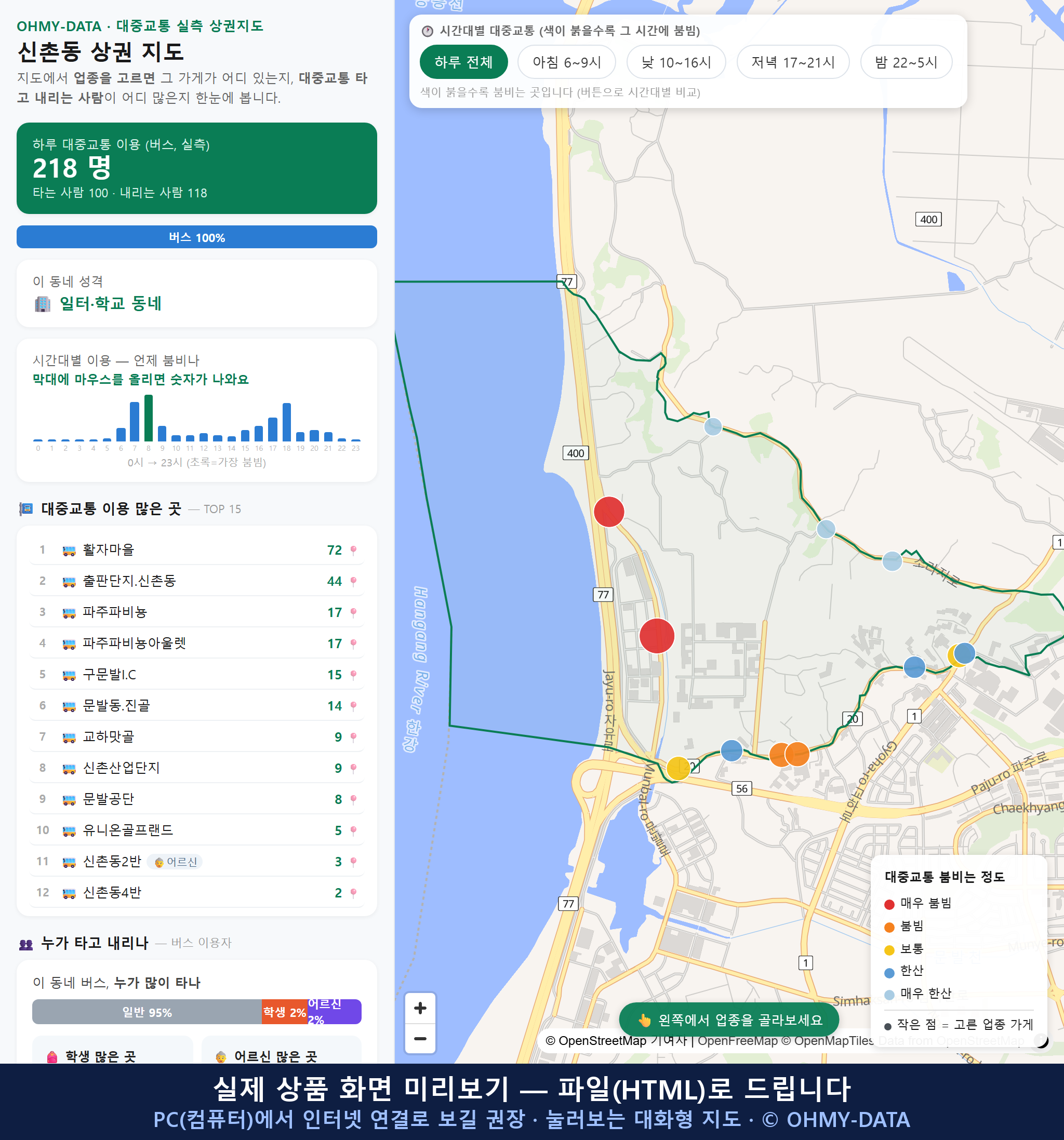Select the 아침 6~9시 time filter

[566, 62]
